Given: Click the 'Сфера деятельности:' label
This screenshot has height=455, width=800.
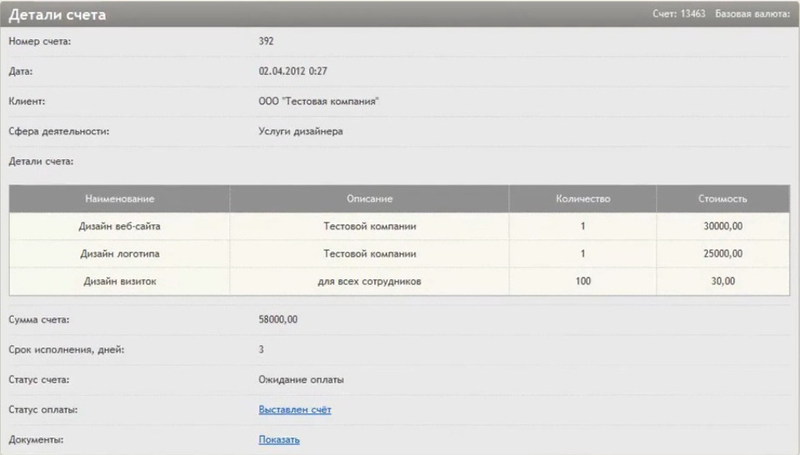Looking at the screenshot, I should pos(59,131).
